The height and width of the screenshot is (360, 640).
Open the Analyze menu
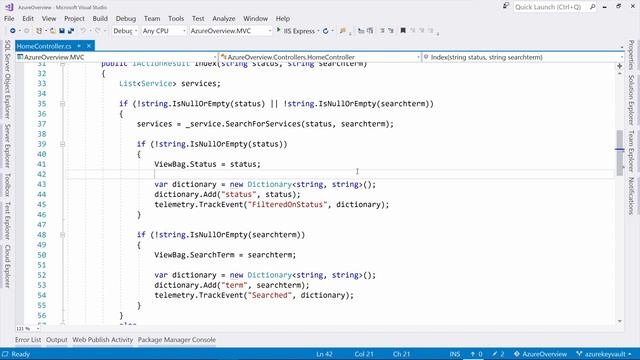point(224,18)
